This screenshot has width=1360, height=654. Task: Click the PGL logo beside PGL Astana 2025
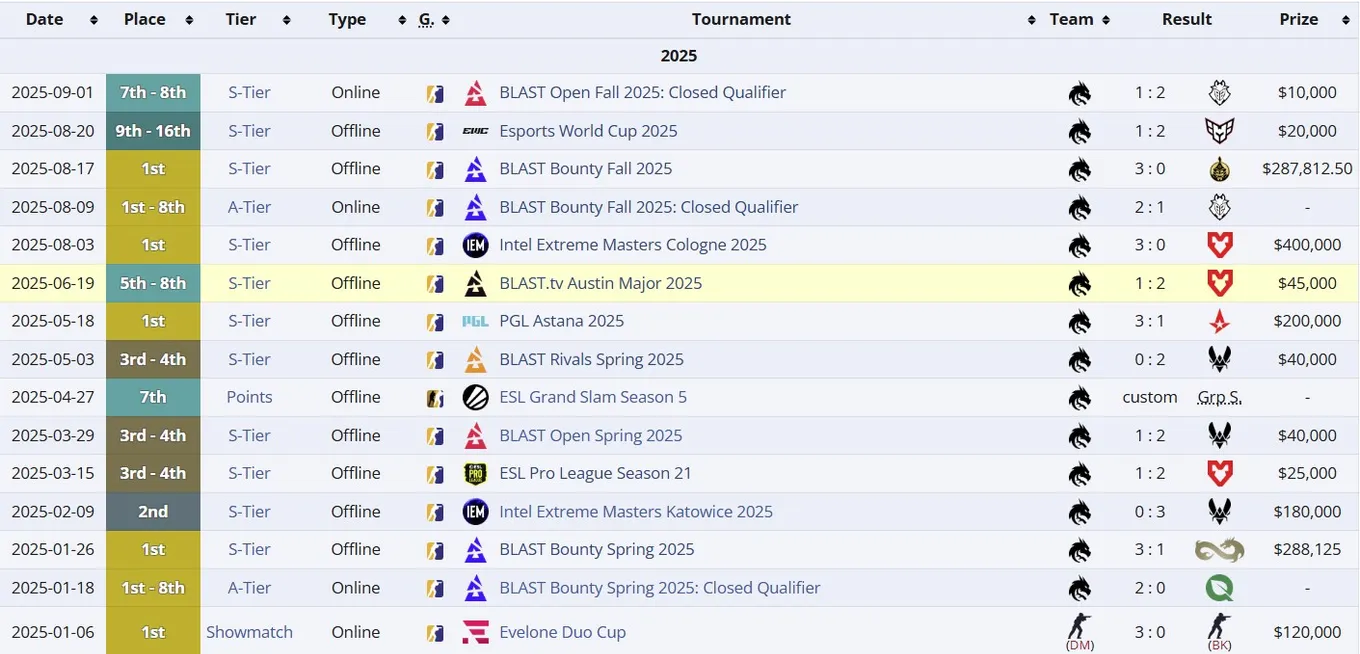(x=476, y=321)
